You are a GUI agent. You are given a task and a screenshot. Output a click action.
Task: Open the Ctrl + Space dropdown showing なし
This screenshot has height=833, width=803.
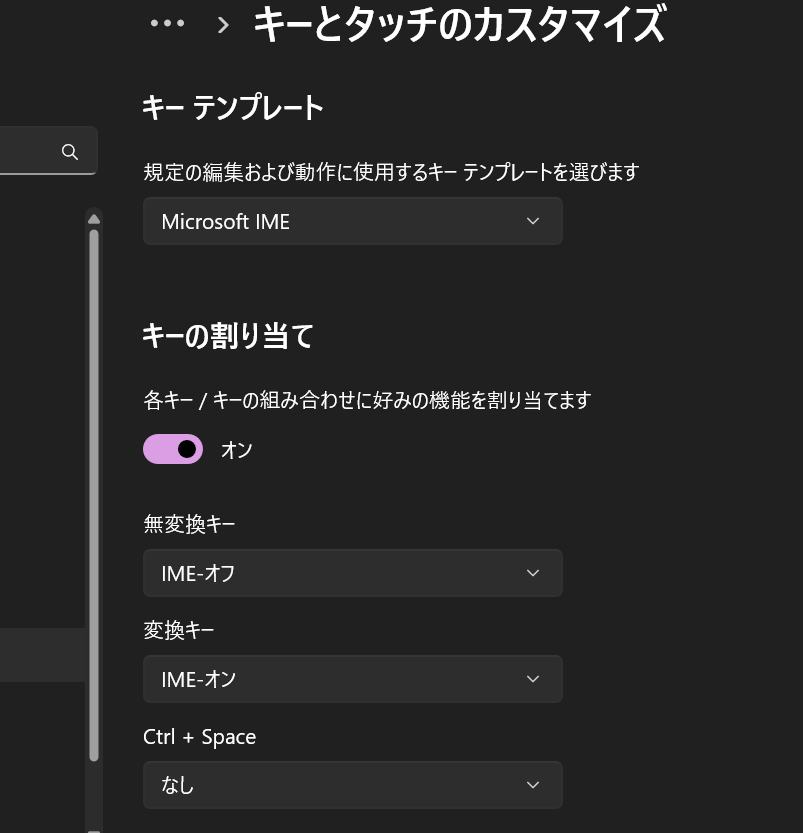(353, 785)
